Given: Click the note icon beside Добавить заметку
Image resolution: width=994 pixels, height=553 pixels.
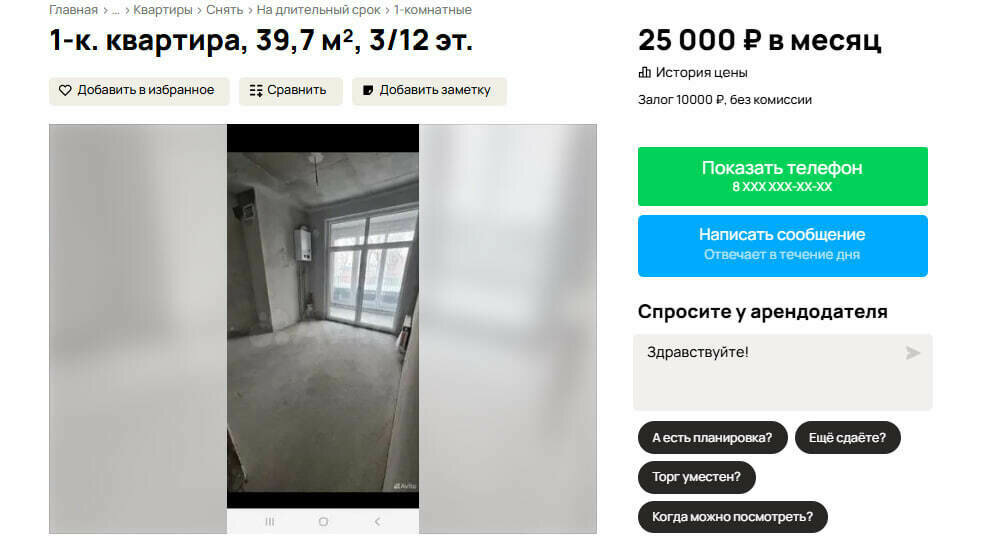Looking at the screenshot, I should pyautogui.click(x=368, y=91).
